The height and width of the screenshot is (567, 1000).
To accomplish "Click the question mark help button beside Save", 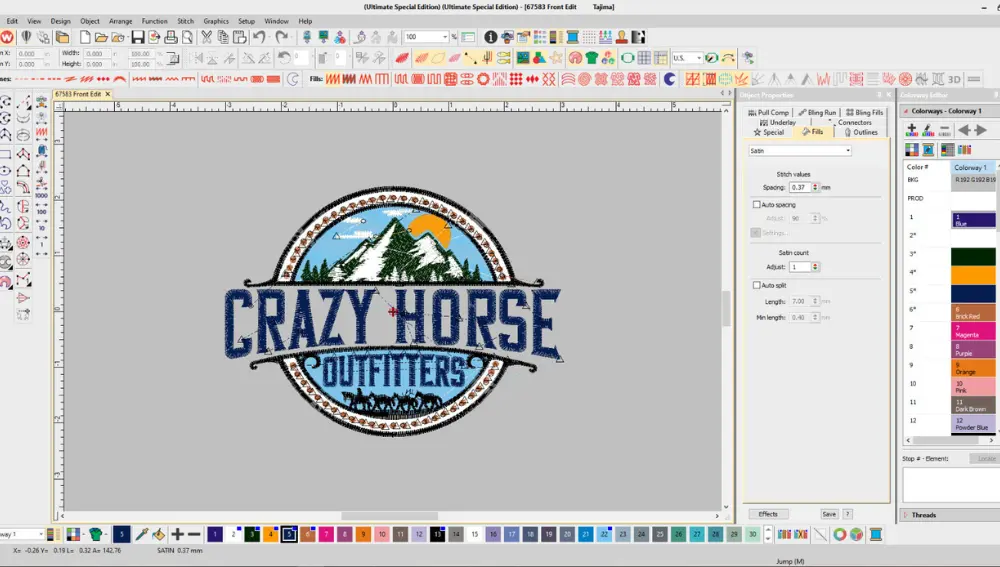I will click(848, 514).
